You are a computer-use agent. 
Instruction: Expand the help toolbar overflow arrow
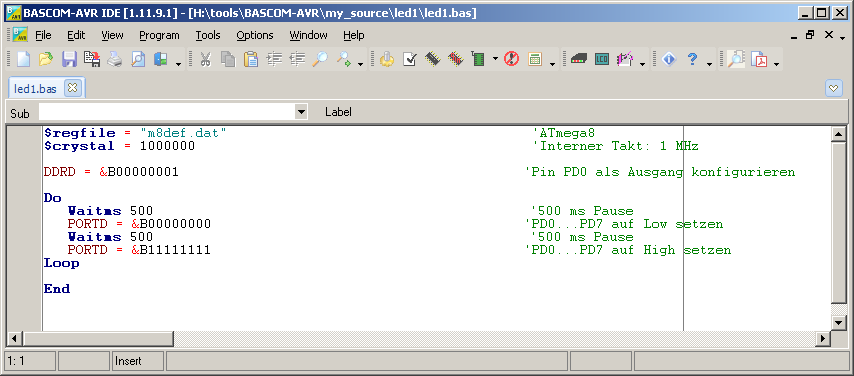(710, 64)
